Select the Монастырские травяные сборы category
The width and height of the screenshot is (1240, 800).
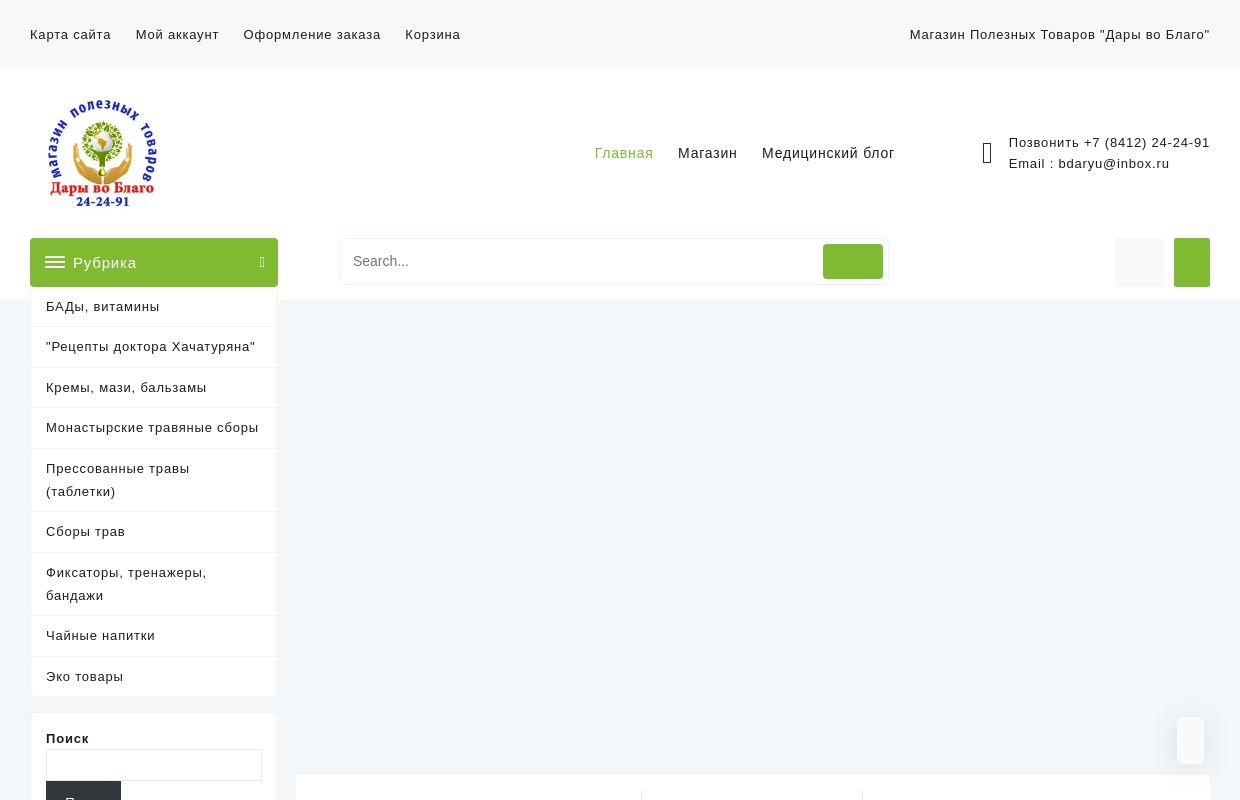coord(152,427)
